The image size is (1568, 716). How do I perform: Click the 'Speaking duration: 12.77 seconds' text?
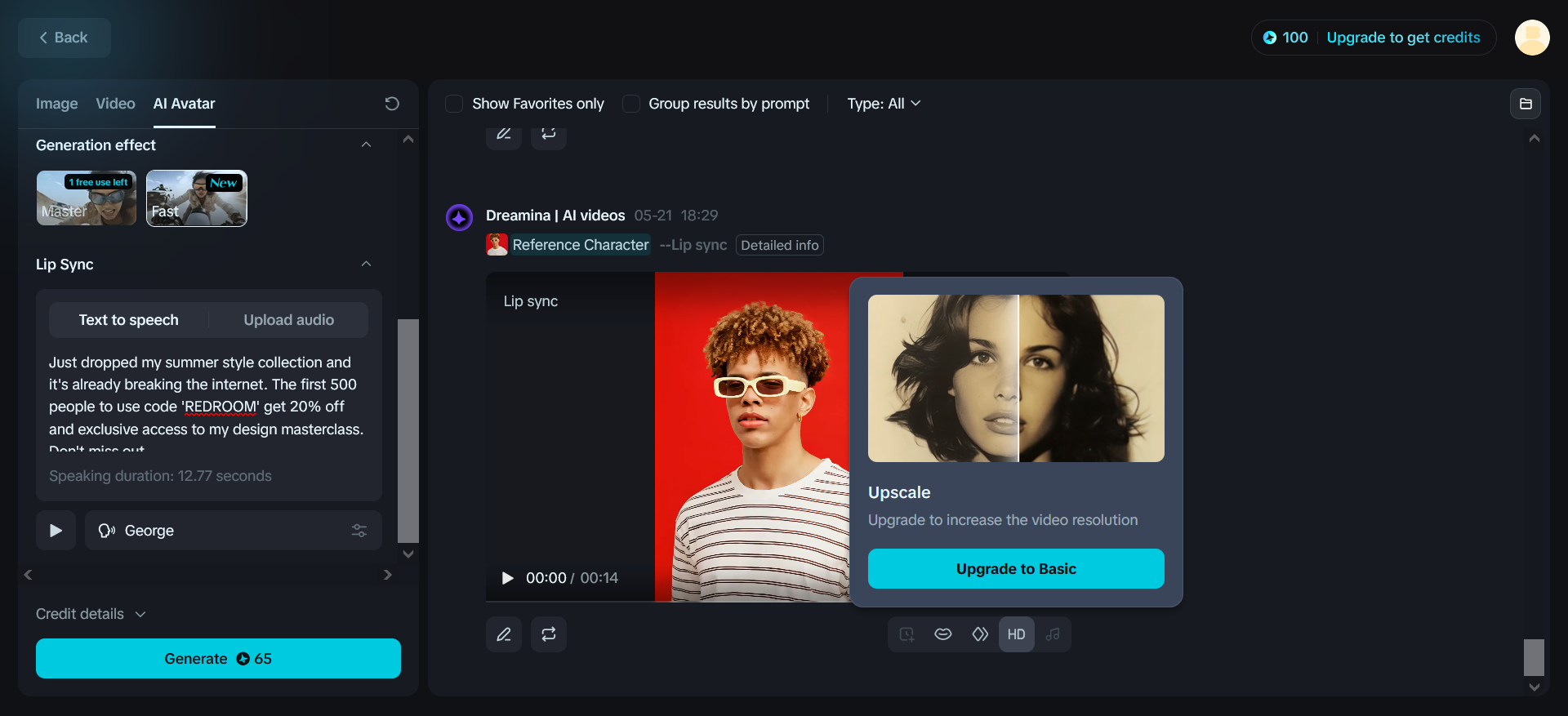point(160,476)
